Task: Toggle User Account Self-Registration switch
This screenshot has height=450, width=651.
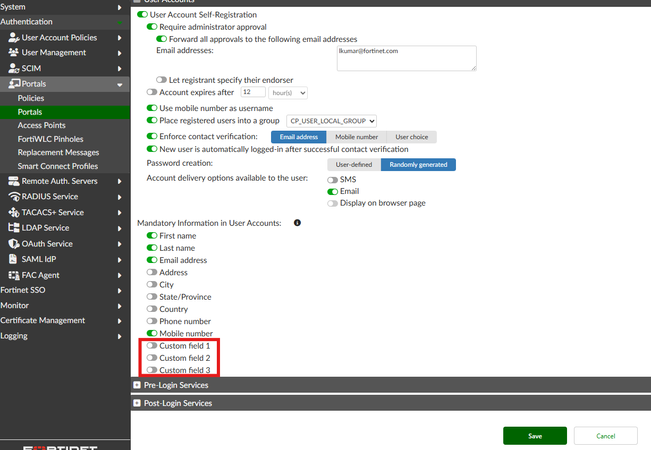Action: click(142, 15)
